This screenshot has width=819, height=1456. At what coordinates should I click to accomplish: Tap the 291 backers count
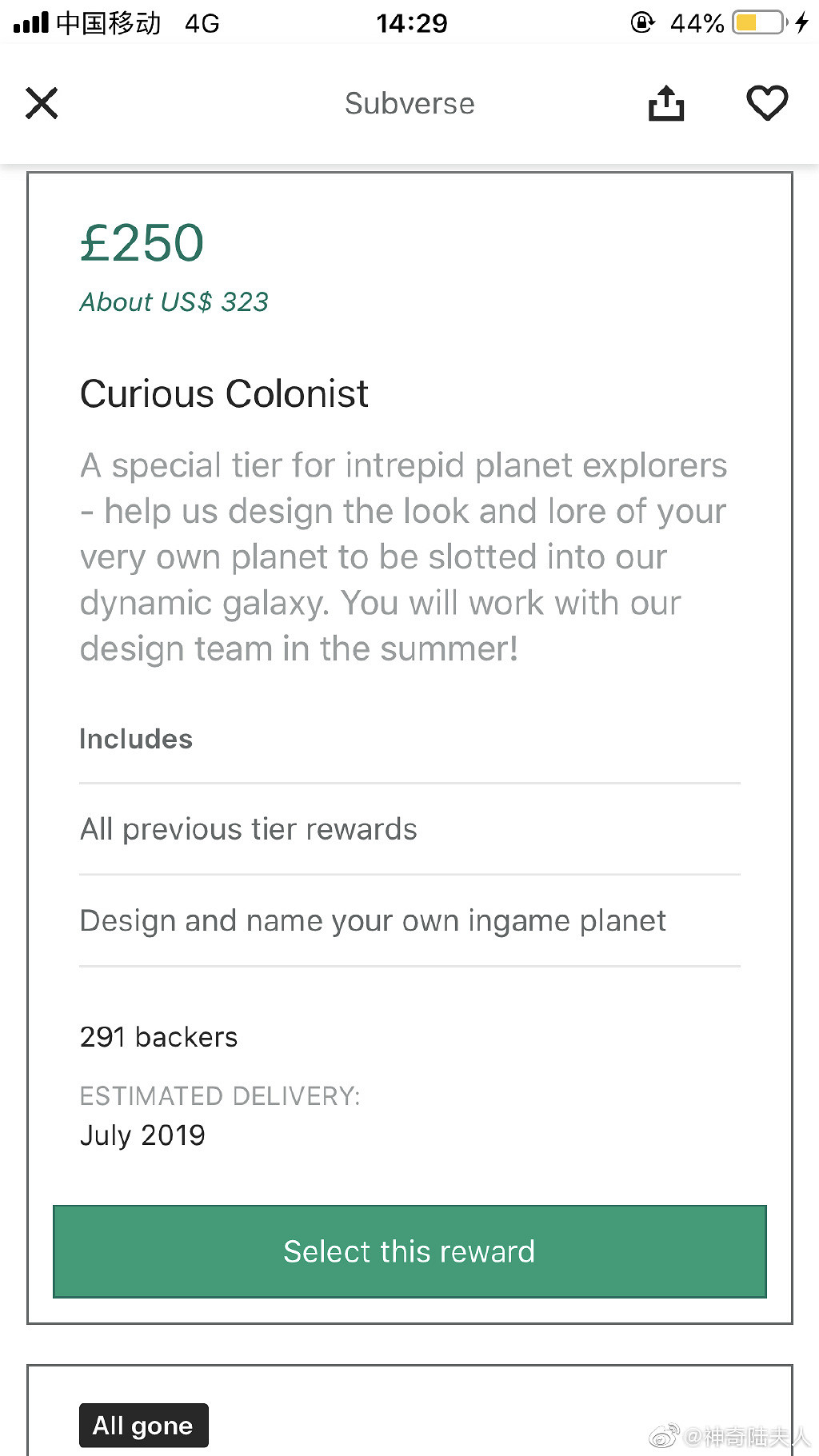[x=159, y=1037]
